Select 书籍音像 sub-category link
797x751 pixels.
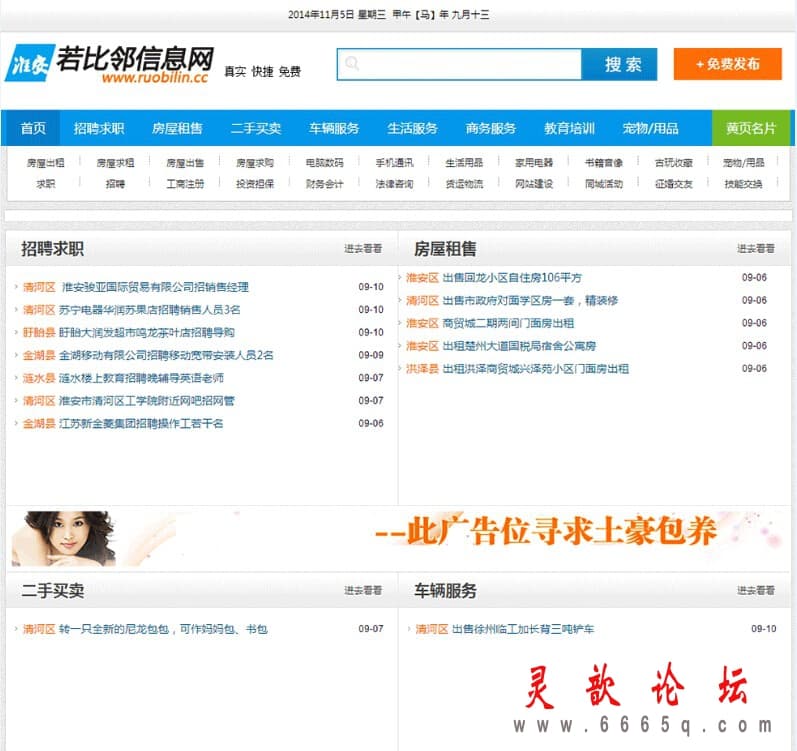tap(603, 163)
